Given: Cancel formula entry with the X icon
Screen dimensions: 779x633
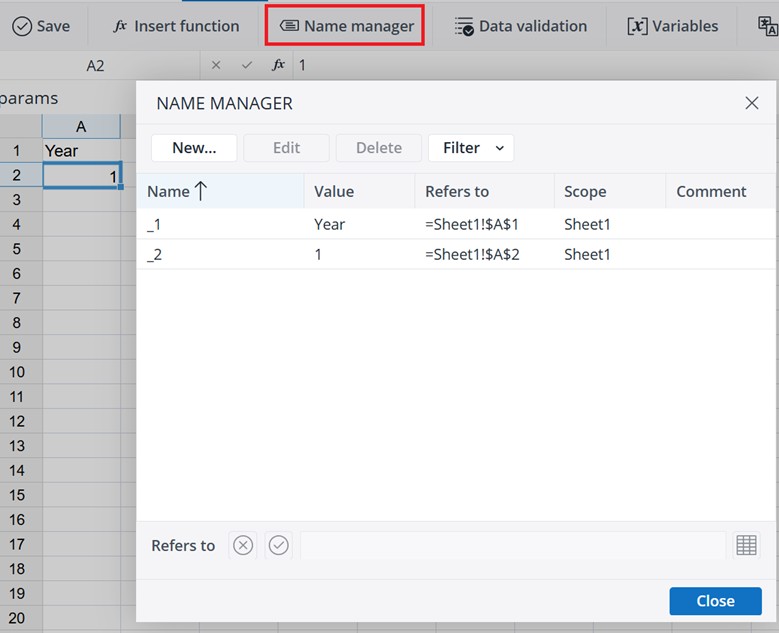Looking at the screenshot, I should click(x=217, y=65).
